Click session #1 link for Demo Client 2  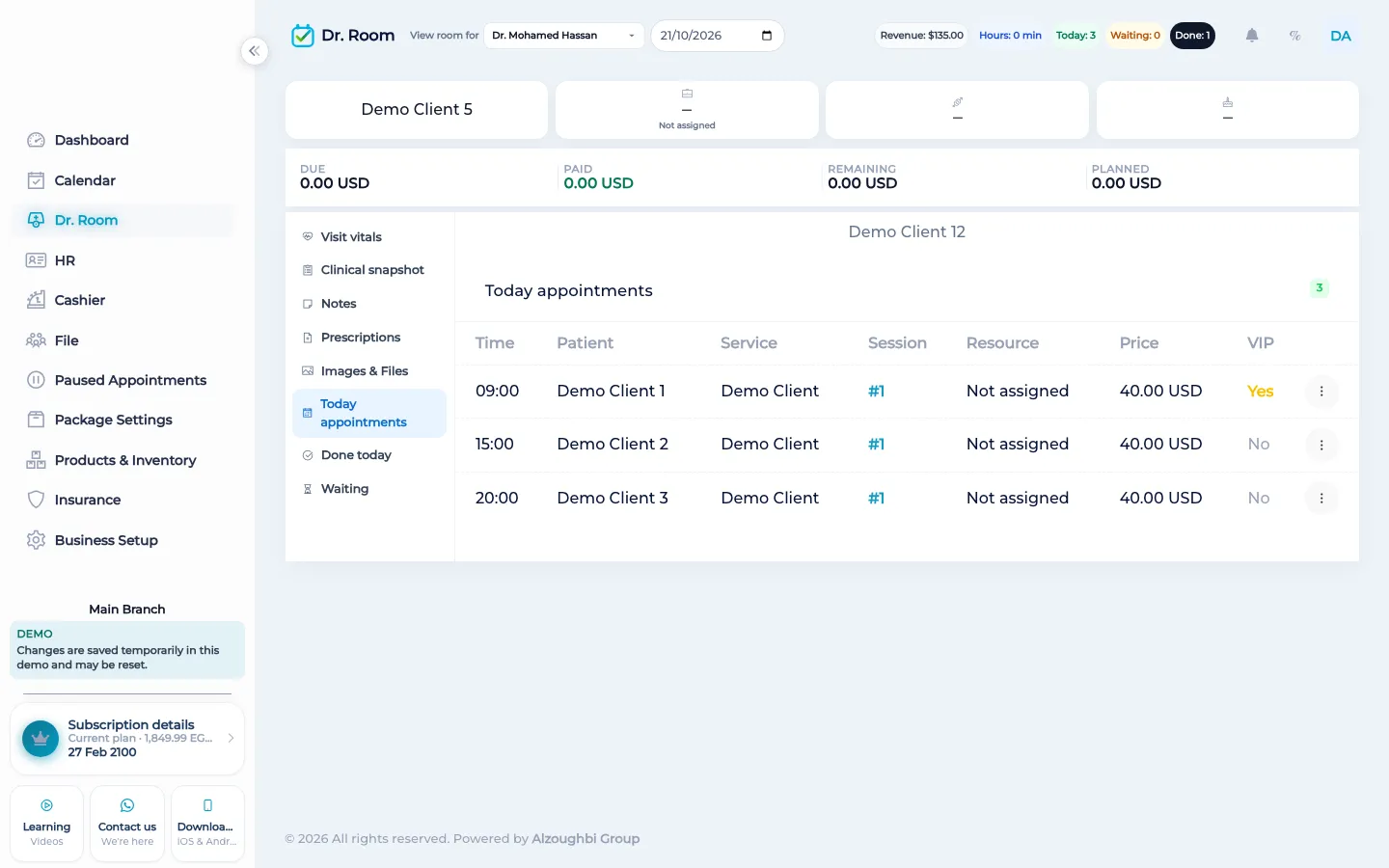[876, 445]
